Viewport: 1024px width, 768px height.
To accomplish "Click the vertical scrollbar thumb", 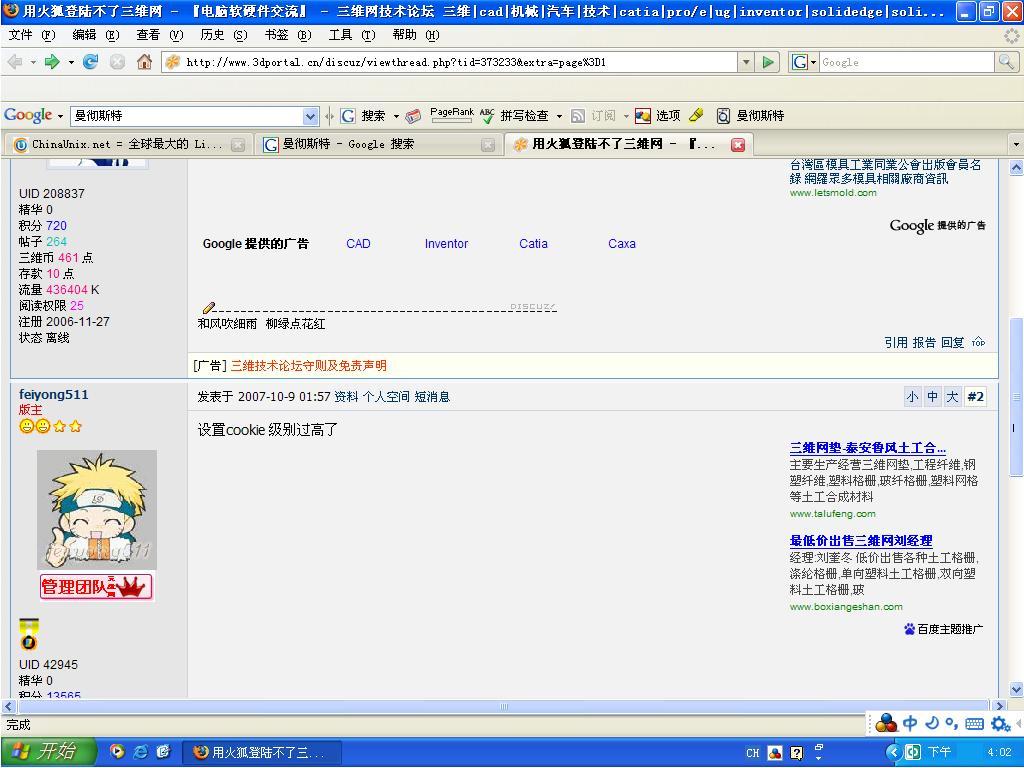I will [x=1016, y=396].
